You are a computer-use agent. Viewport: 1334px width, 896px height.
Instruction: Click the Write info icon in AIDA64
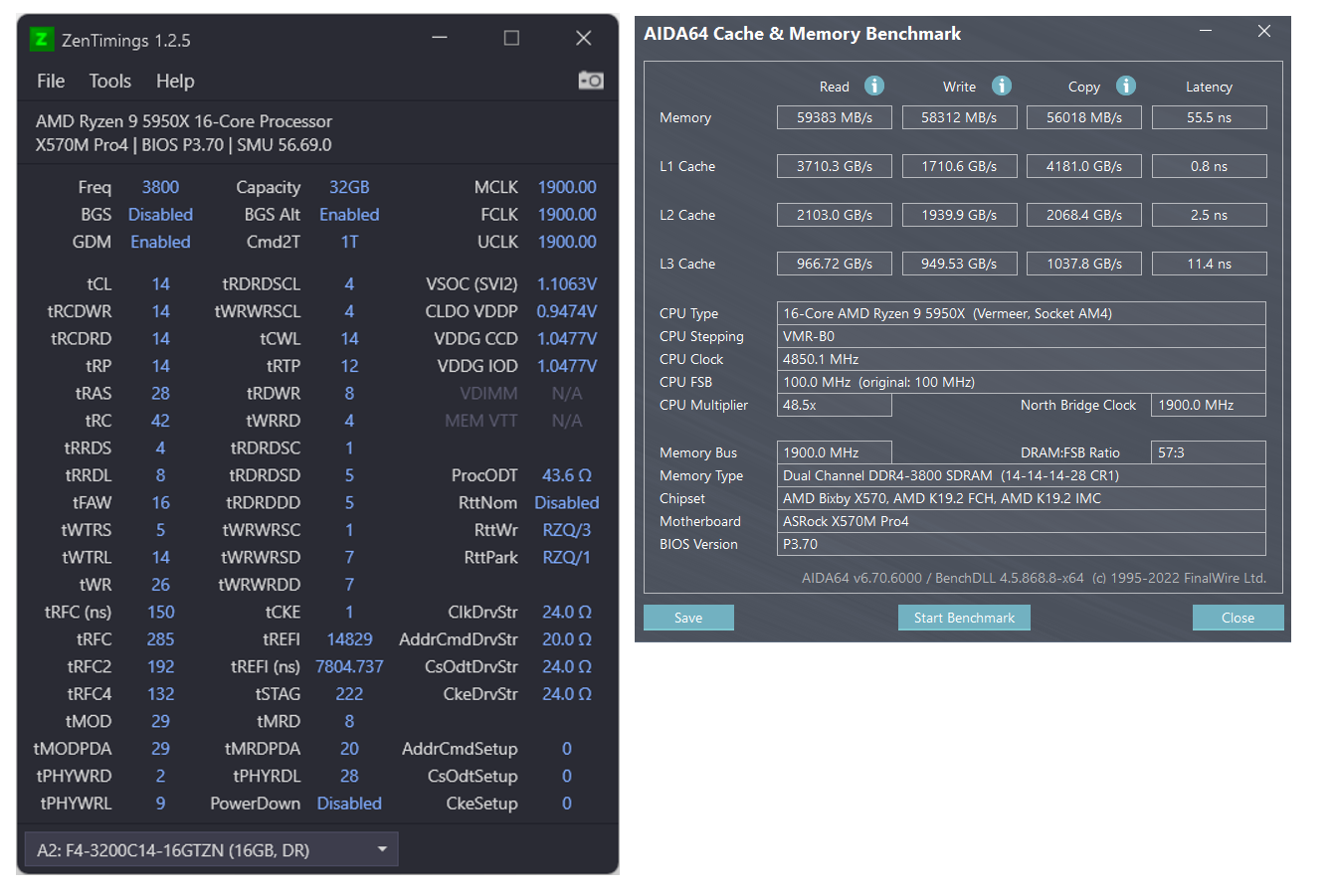(1002, 86)
